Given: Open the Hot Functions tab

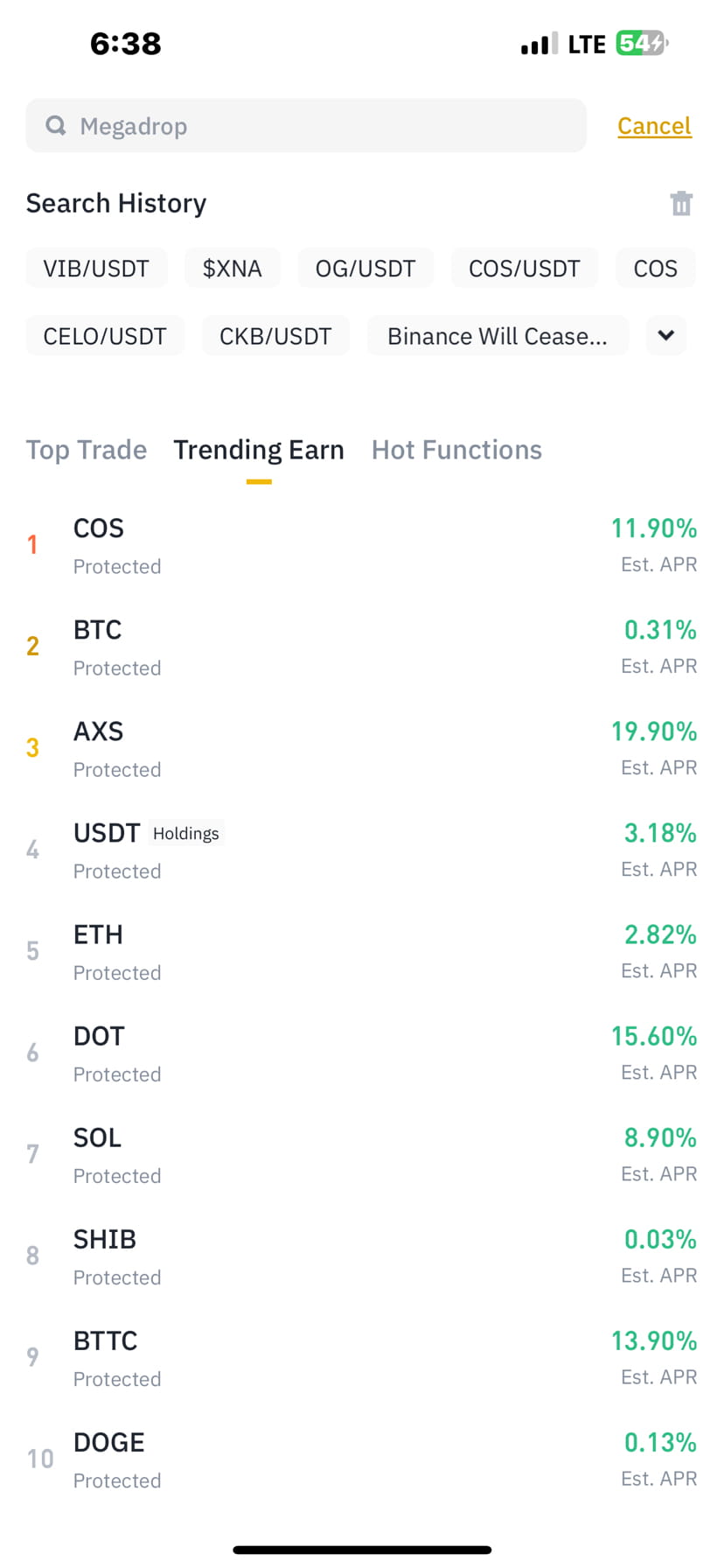Looking at the screenshot, I should [456, 450].
